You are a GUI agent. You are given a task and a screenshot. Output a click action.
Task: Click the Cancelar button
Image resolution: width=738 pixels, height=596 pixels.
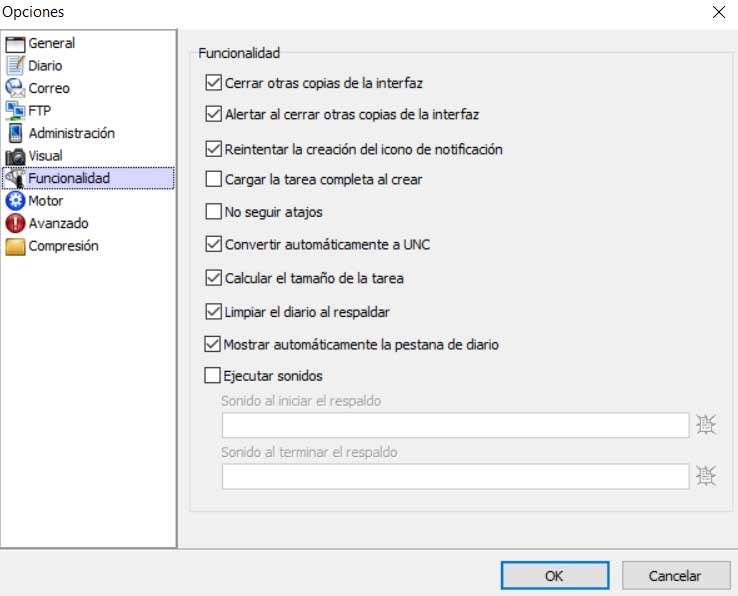(674, 575)
